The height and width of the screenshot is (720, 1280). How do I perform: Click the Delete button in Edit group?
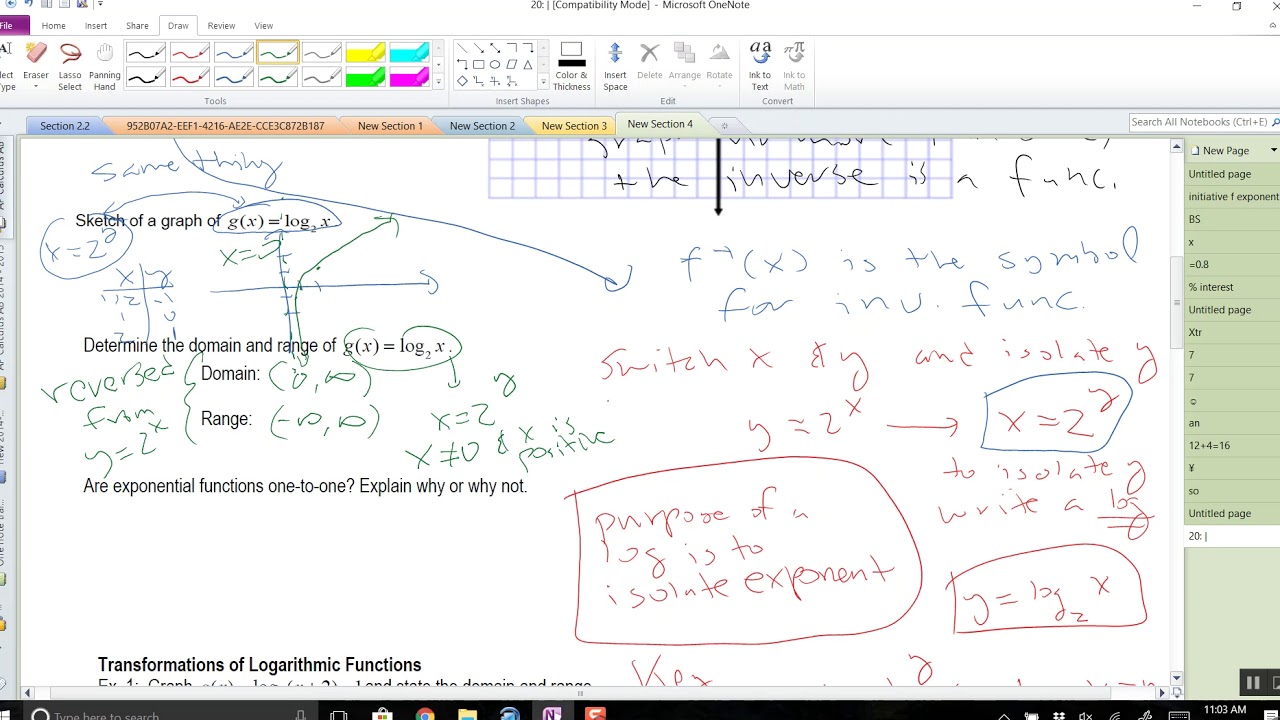[x=650, y=62]
